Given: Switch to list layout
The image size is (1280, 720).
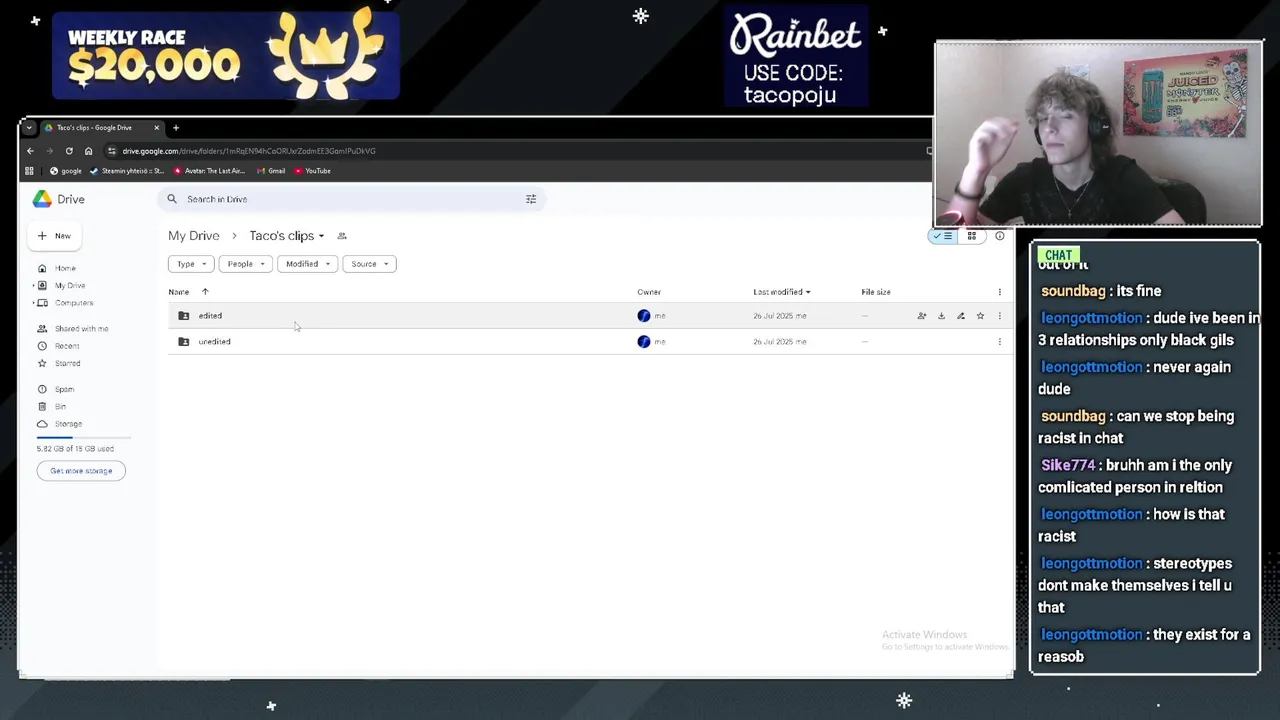Looking at the screenshot, I should 943,236.
